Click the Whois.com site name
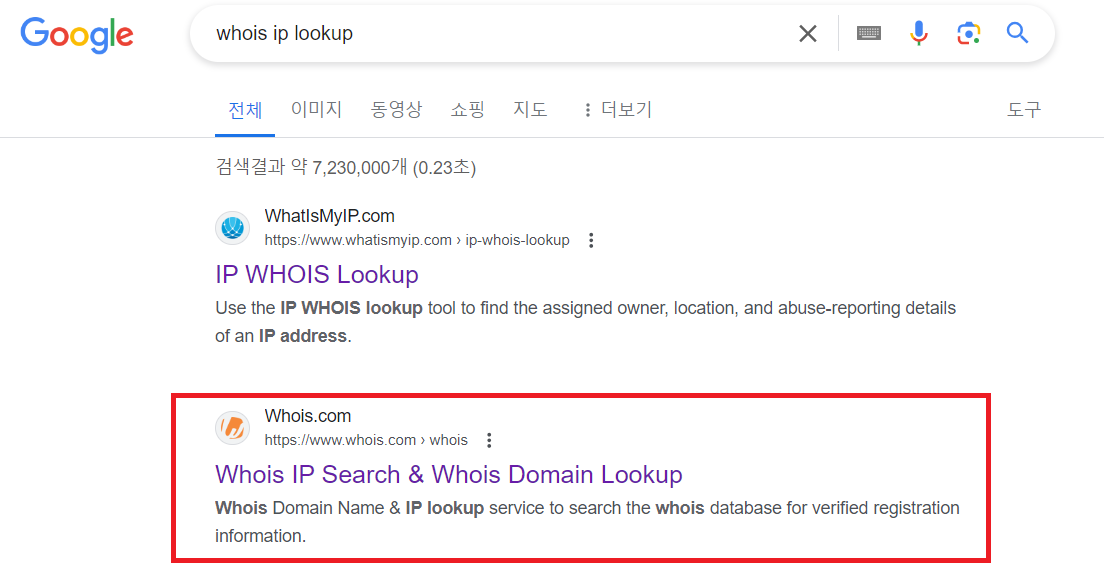Viewport: 1104px width, 574px height. 308,416
